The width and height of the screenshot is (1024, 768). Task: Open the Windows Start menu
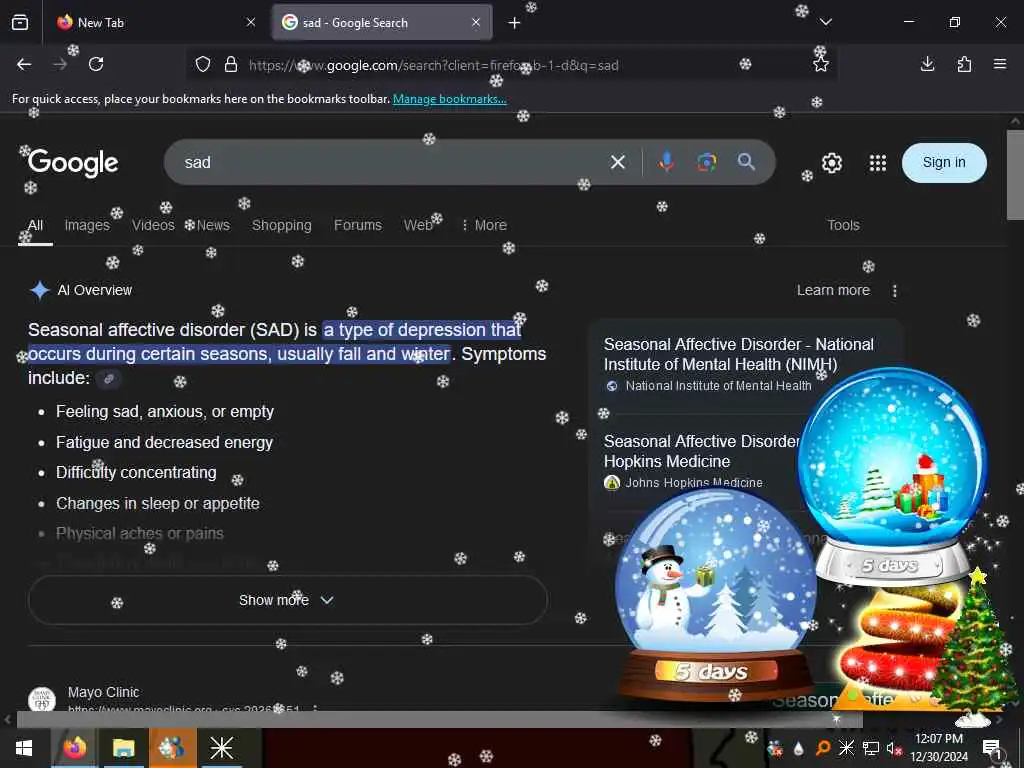point(24,748)
